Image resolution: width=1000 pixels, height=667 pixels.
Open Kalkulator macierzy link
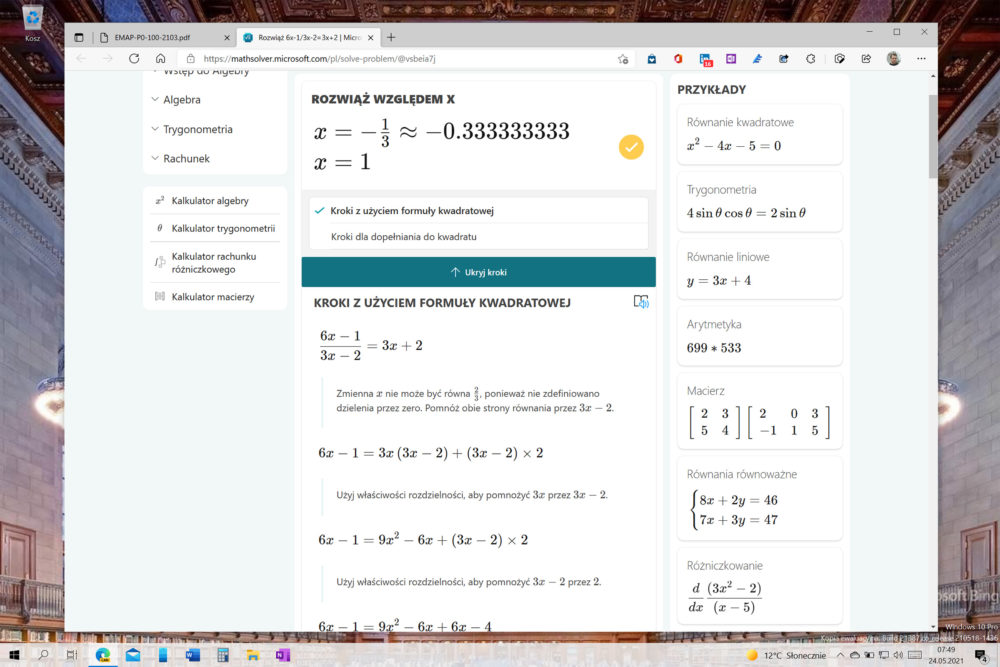213,297
